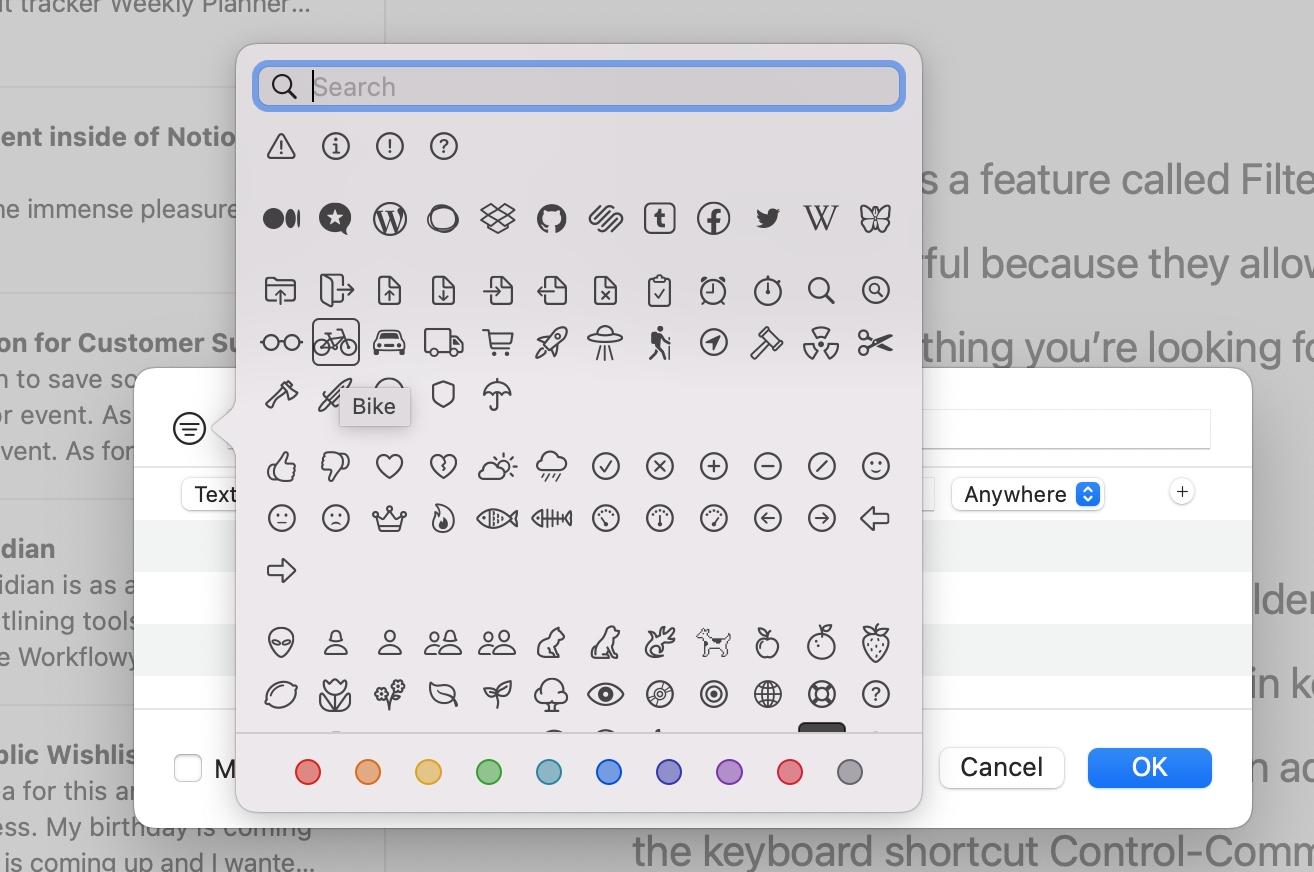Pick the Facebook logo icon

tap(713, 218)
